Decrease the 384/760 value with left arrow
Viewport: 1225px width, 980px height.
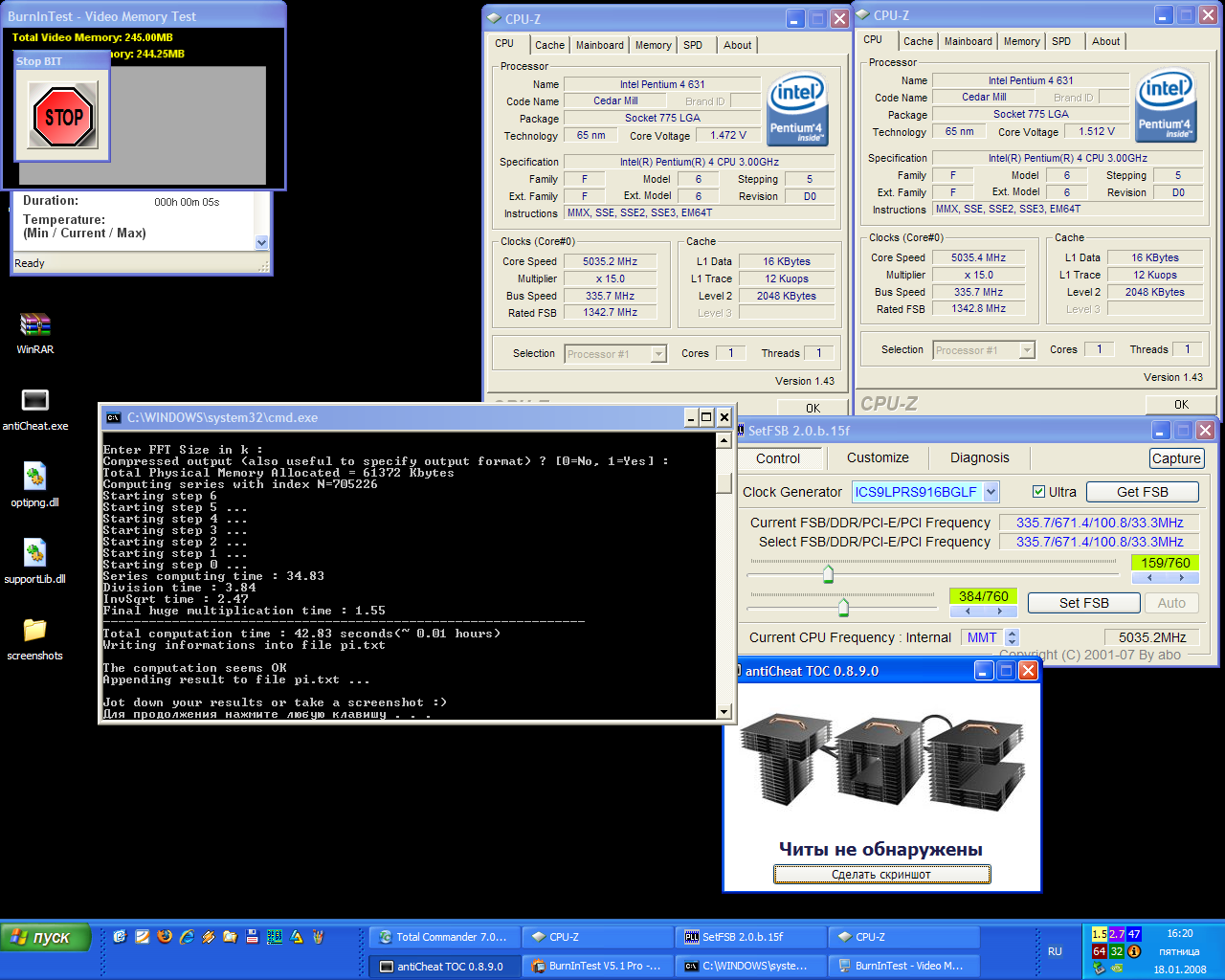click(x=968, y=611)
